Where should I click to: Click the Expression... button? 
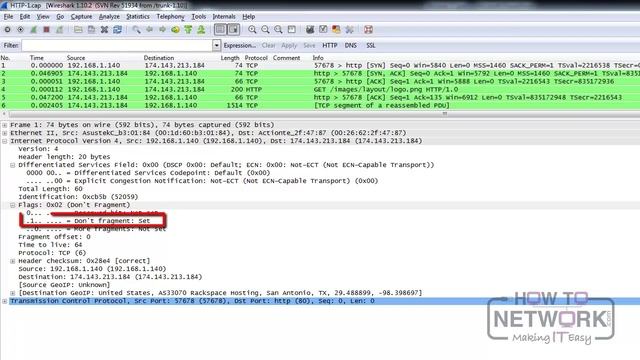pyautogui.click(x=240, y=46)
